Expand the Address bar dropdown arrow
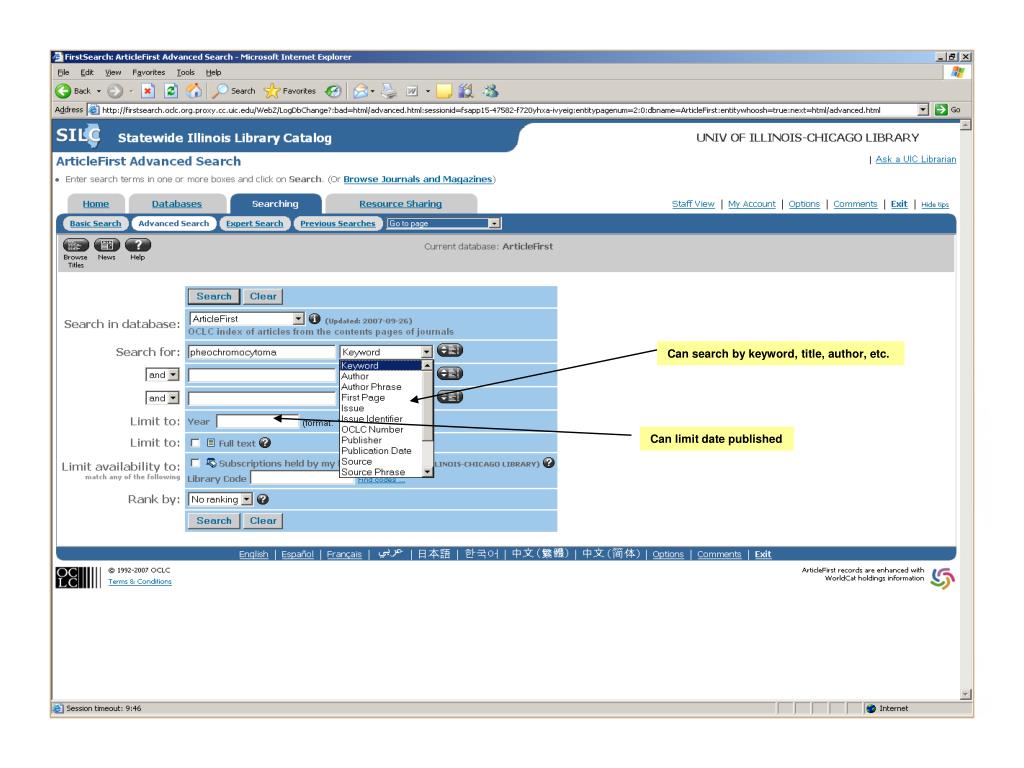 [x=923, y=110]
